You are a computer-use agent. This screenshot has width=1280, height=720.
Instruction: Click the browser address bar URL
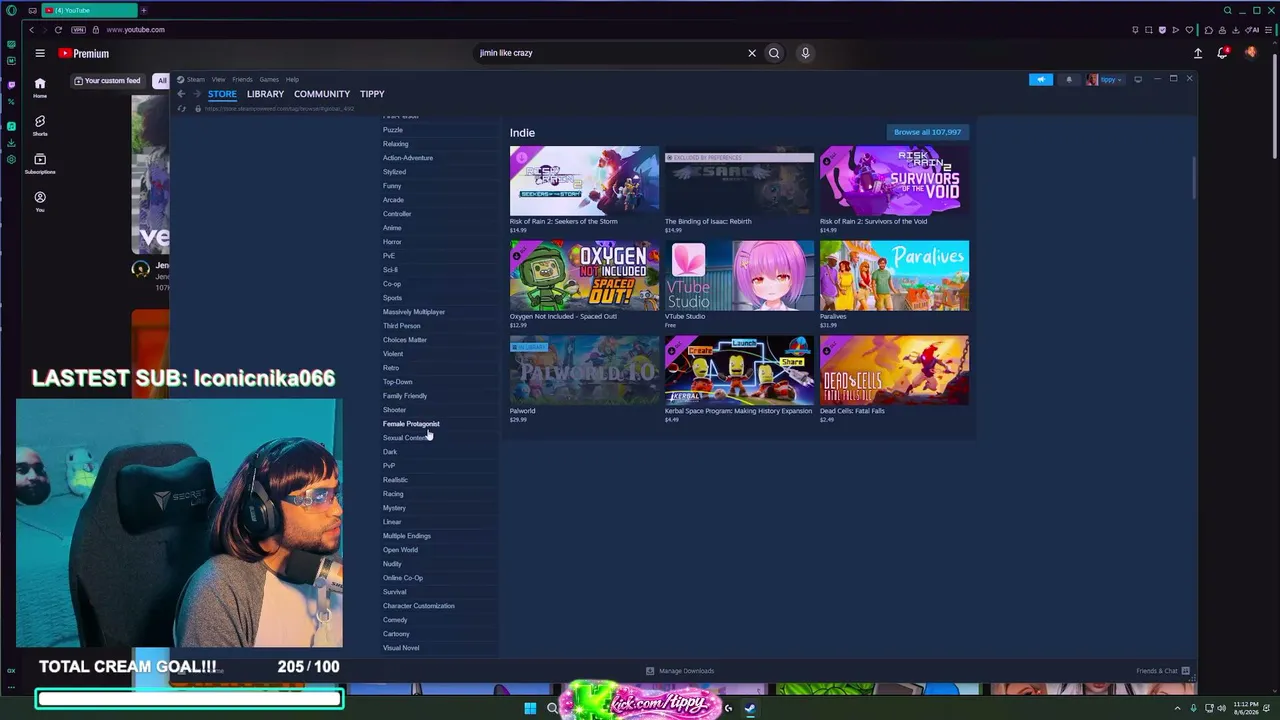pyautogui.click(x=136, y=30)
